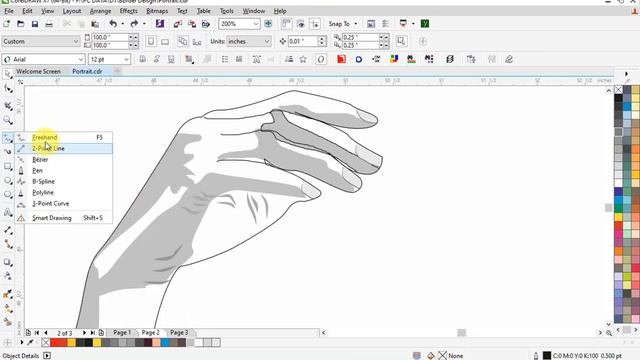Open the Custom page size dropdown
The width and height of the screenshot is (640, 360).
76,42
